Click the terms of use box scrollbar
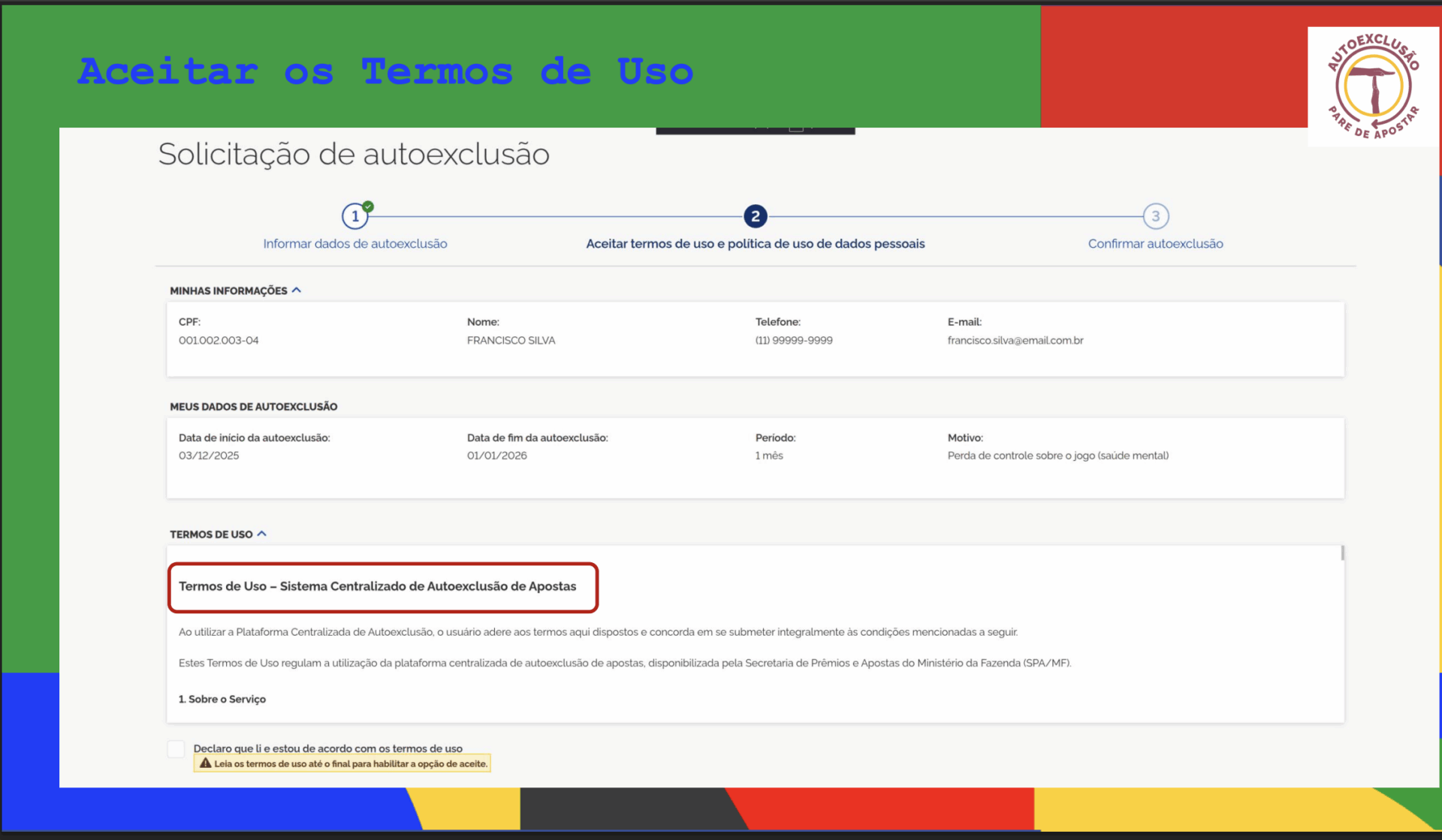This screenshot has width=1442, height=840. tap(1342, 553)
